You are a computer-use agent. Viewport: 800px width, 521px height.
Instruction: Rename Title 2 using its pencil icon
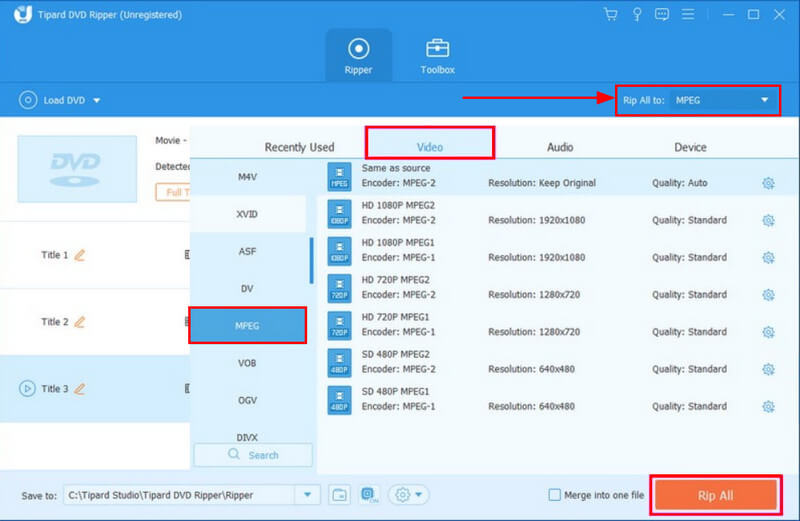click(80, 322)
